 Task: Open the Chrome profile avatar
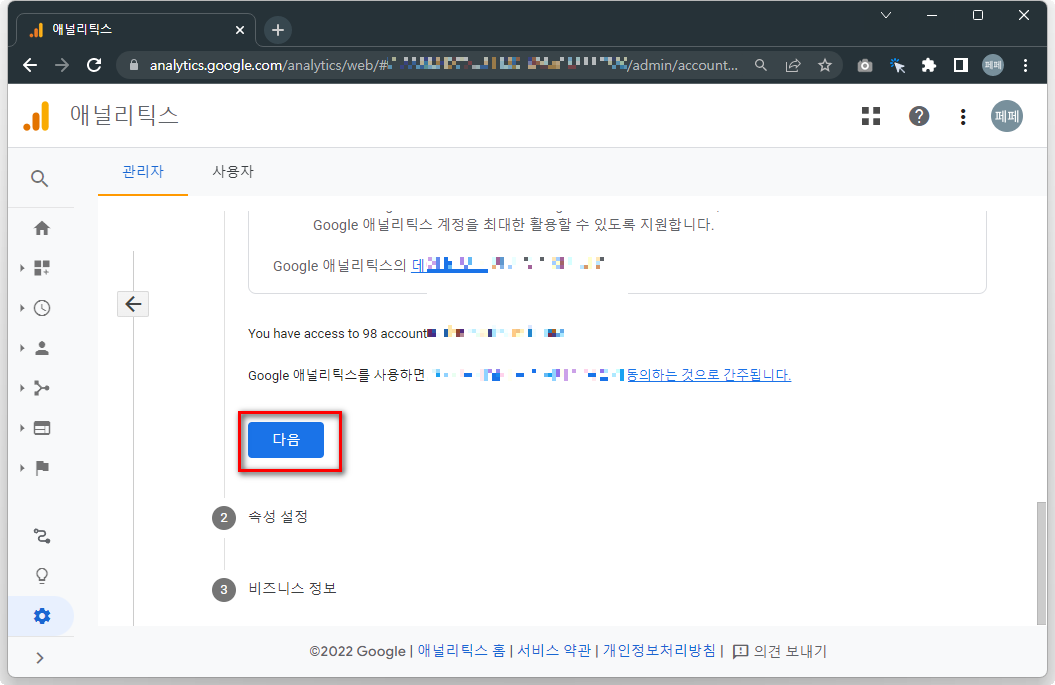(x=992, y=65)
